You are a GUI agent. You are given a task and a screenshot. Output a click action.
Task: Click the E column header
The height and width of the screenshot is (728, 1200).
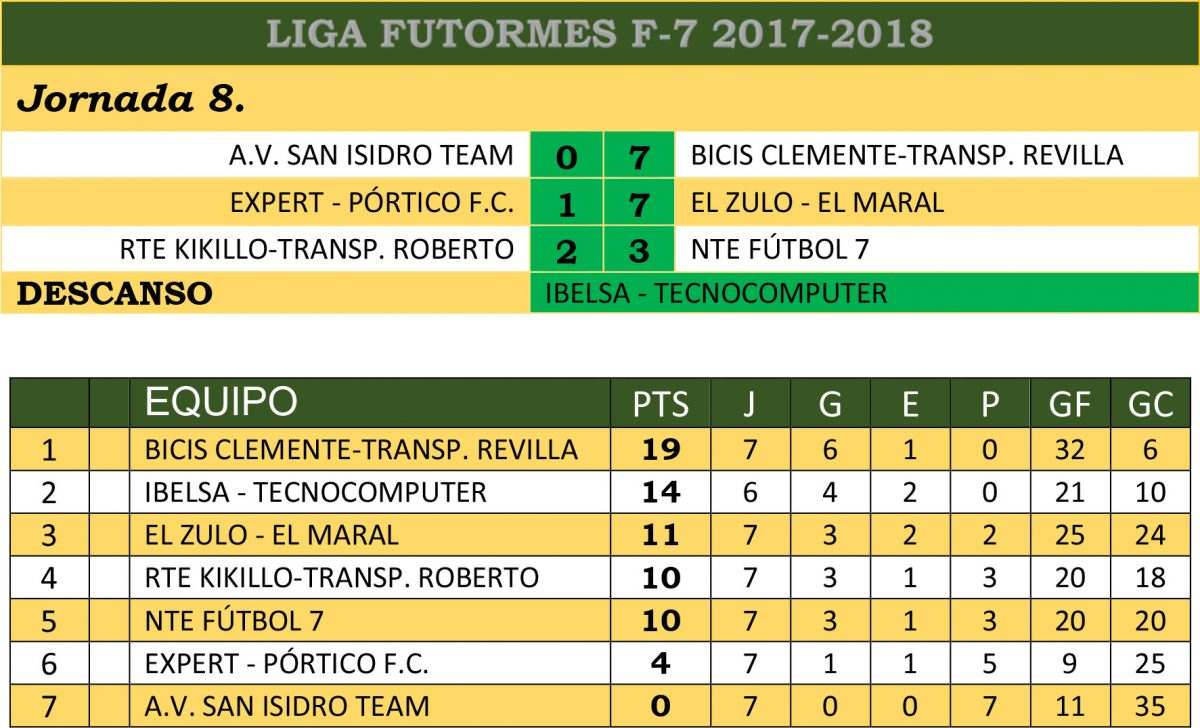910,404
